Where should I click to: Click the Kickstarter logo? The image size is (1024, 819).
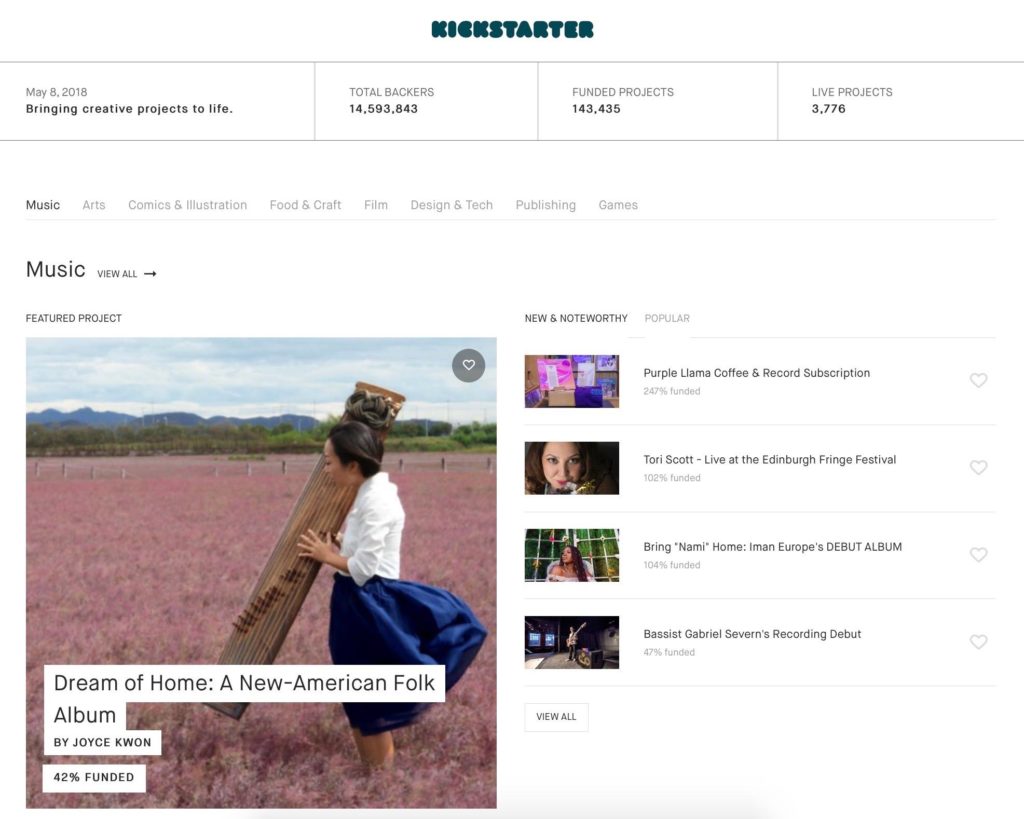pos(512,29)
